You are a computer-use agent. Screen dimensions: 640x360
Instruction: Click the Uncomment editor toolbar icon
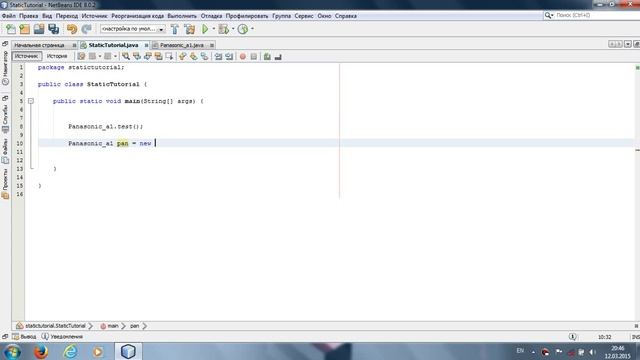click(x=278, y=57)
